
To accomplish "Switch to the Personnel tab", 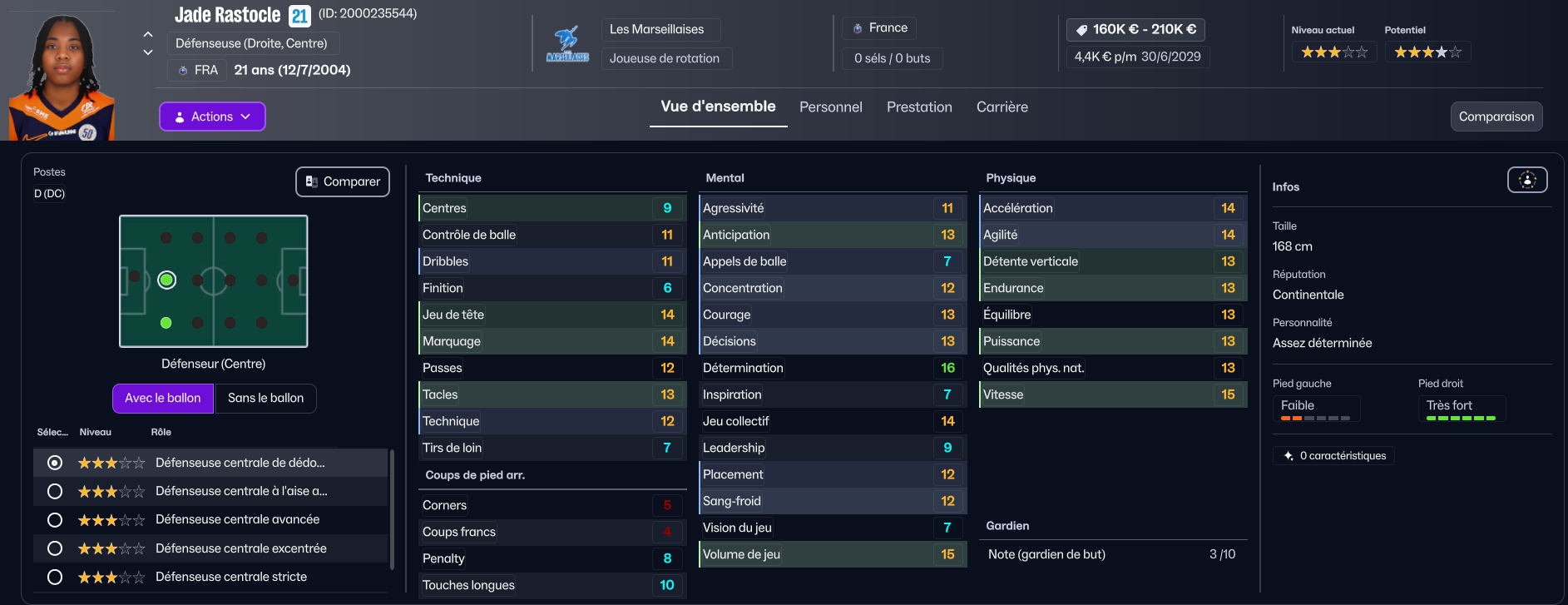I will click(830, 107).
